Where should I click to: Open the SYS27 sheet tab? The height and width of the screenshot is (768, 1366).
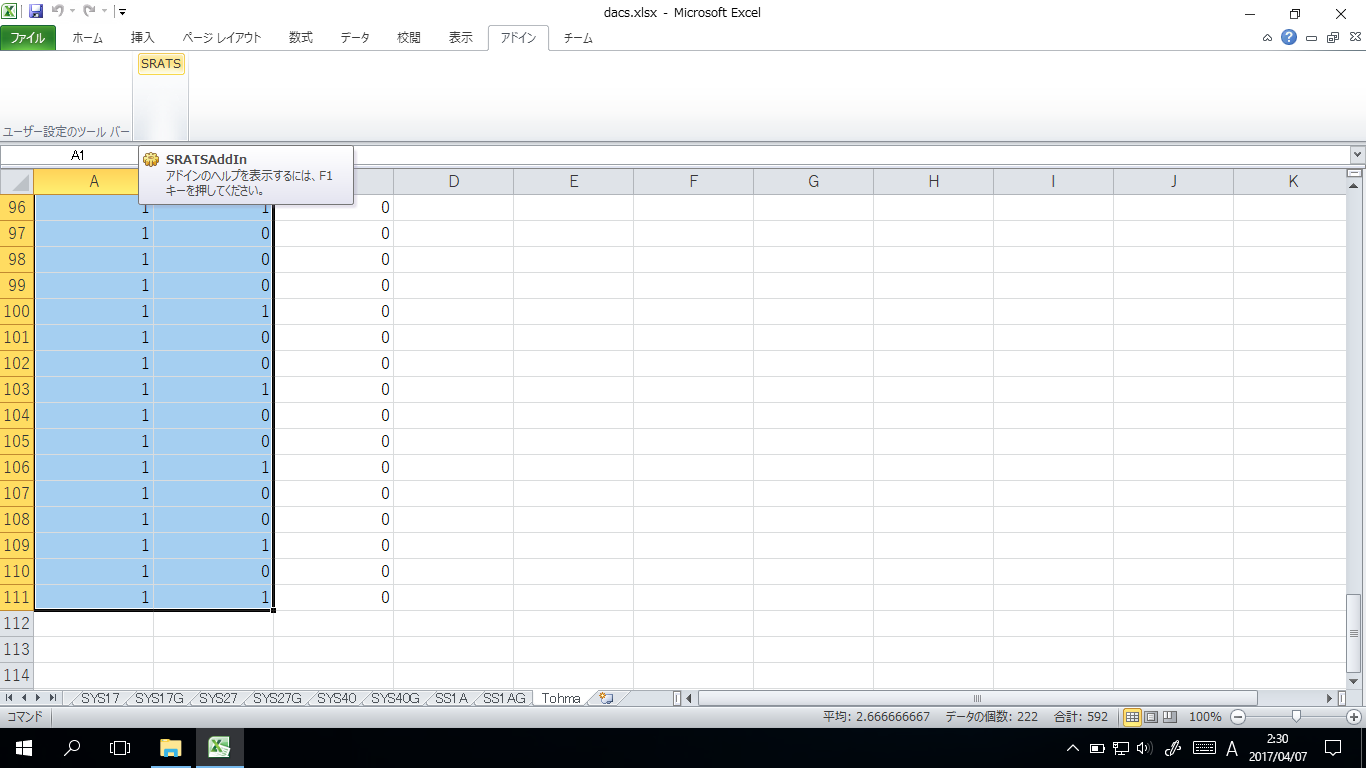point(218,698)
